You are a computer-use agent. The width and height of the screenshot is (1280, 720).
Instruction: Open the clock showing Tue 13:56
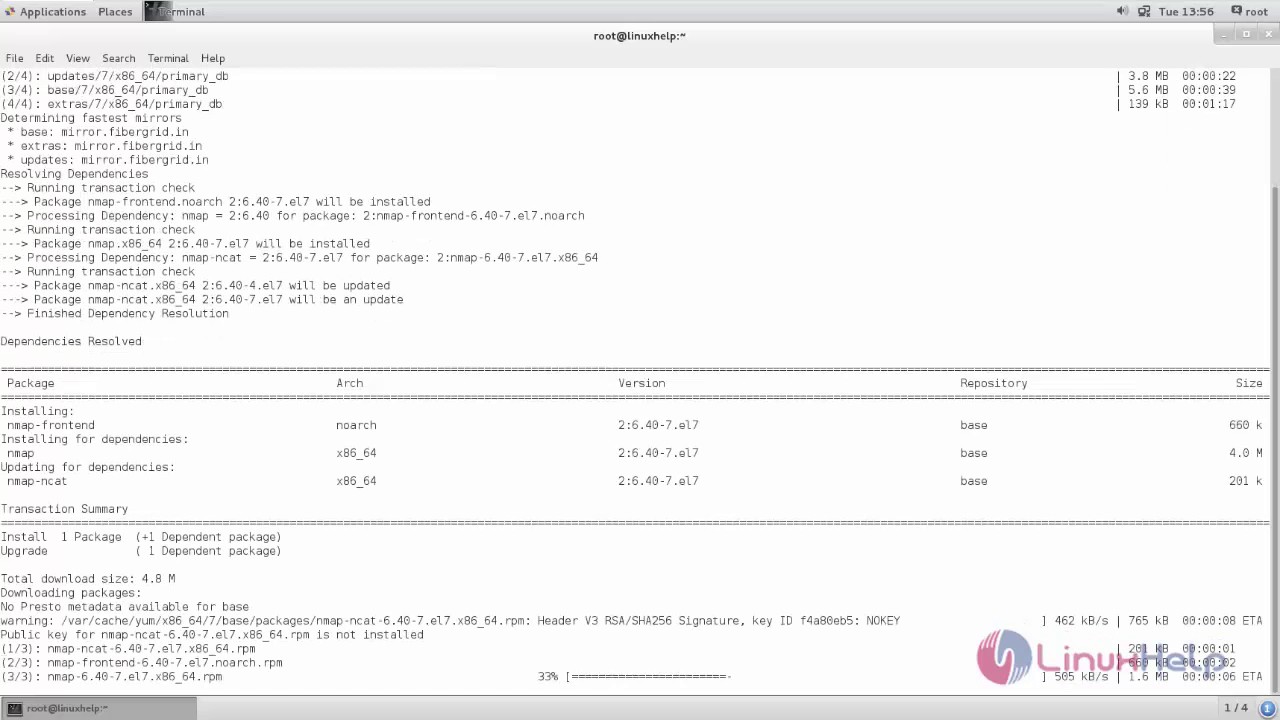coord(1185,12)
